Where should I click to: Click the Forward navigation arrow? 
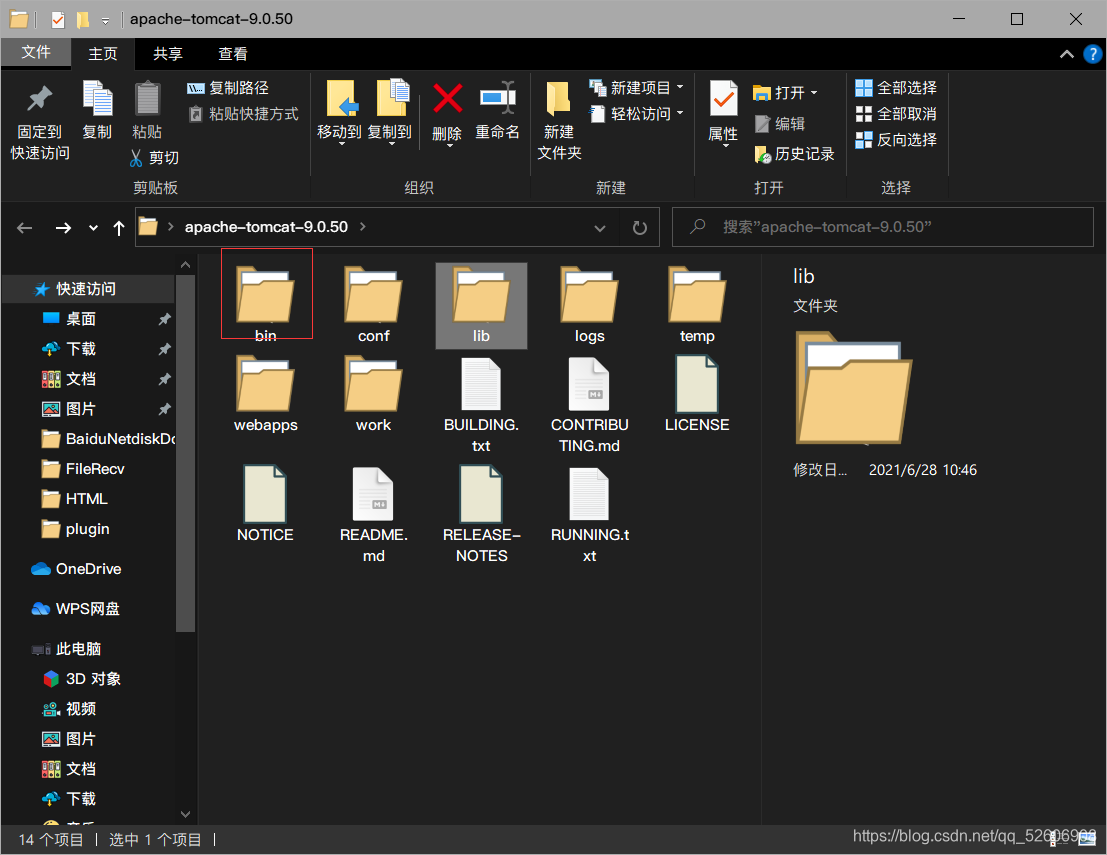[64, 227]
